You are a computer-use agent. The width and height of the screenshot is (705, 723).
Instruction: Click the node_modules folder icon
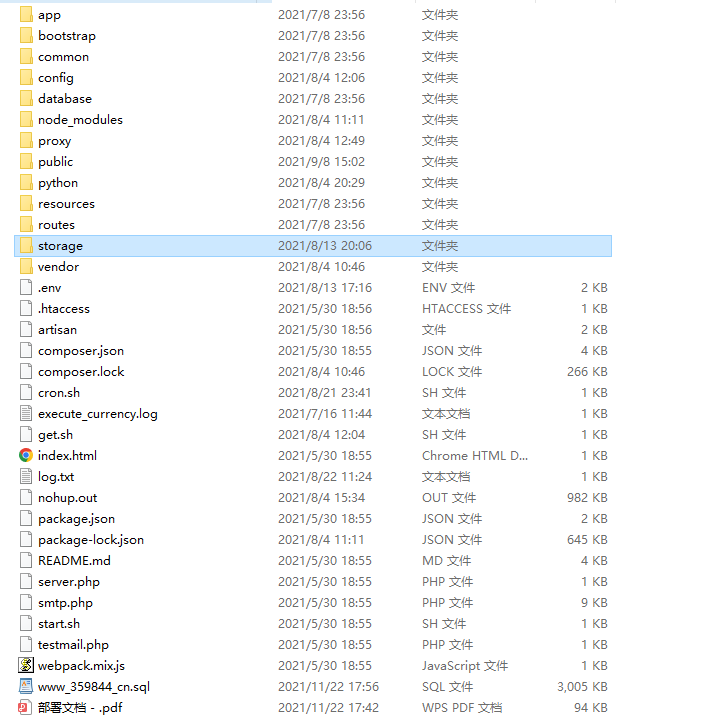[x=26, y=119]
